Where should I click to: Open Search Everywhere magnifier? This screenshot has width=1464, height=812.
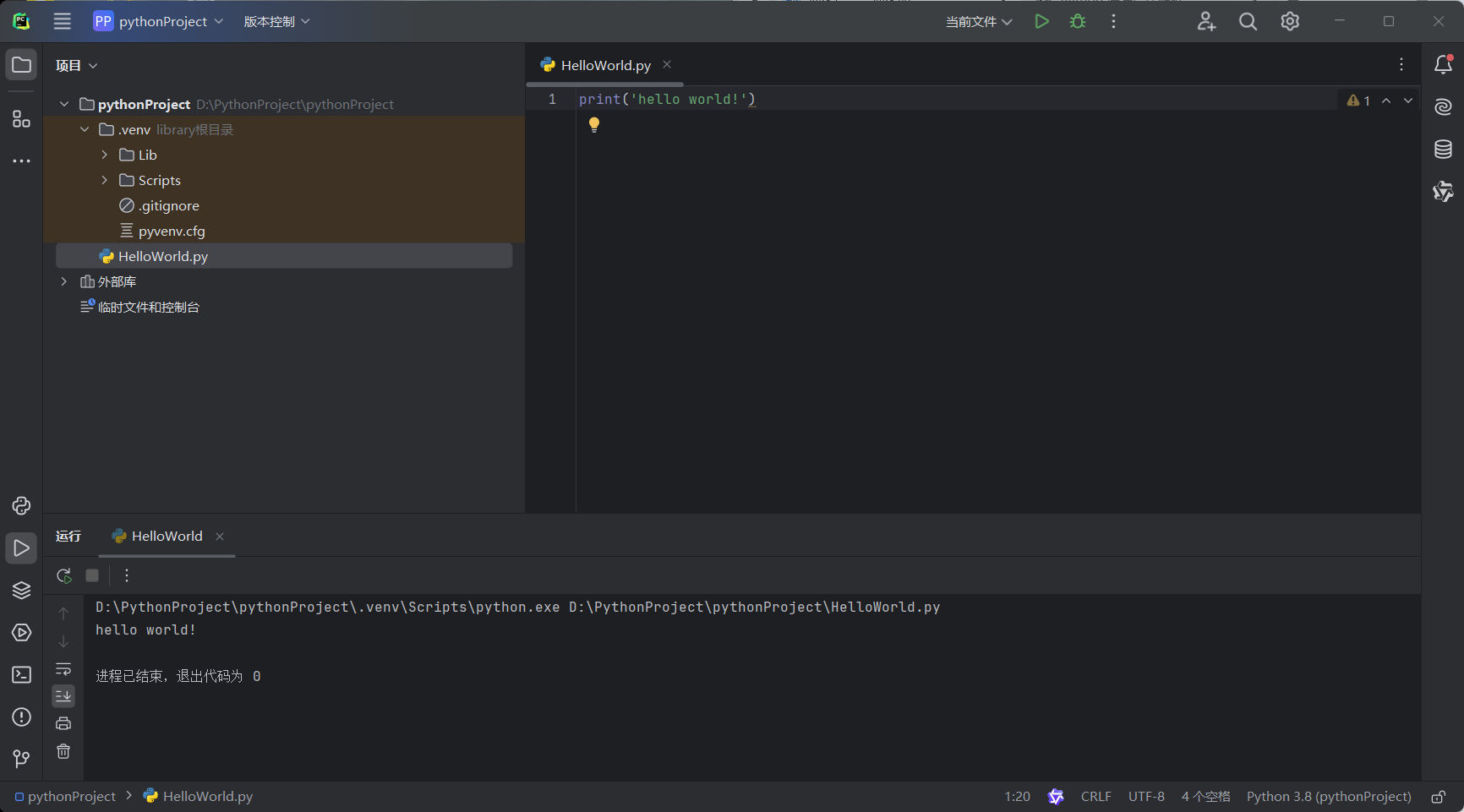[1248, 21]
